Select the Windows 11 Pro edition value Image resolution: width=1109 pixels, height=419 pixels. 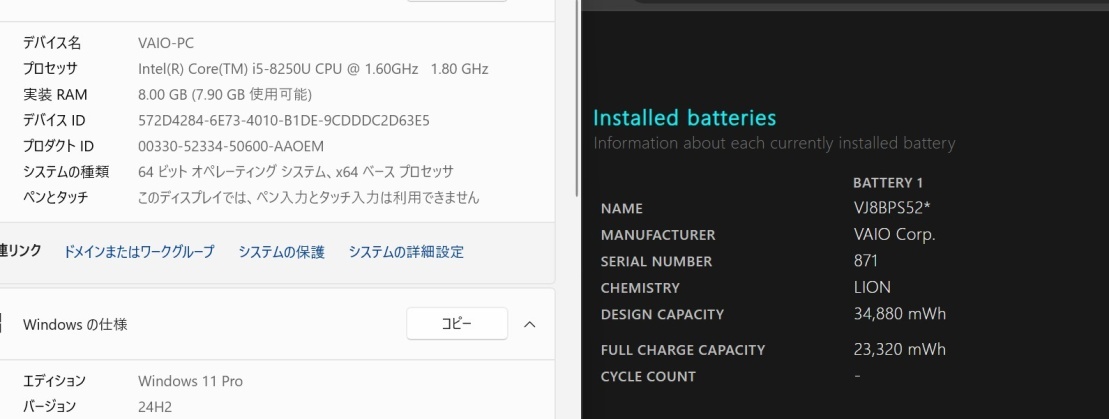[x=190, y=381]
